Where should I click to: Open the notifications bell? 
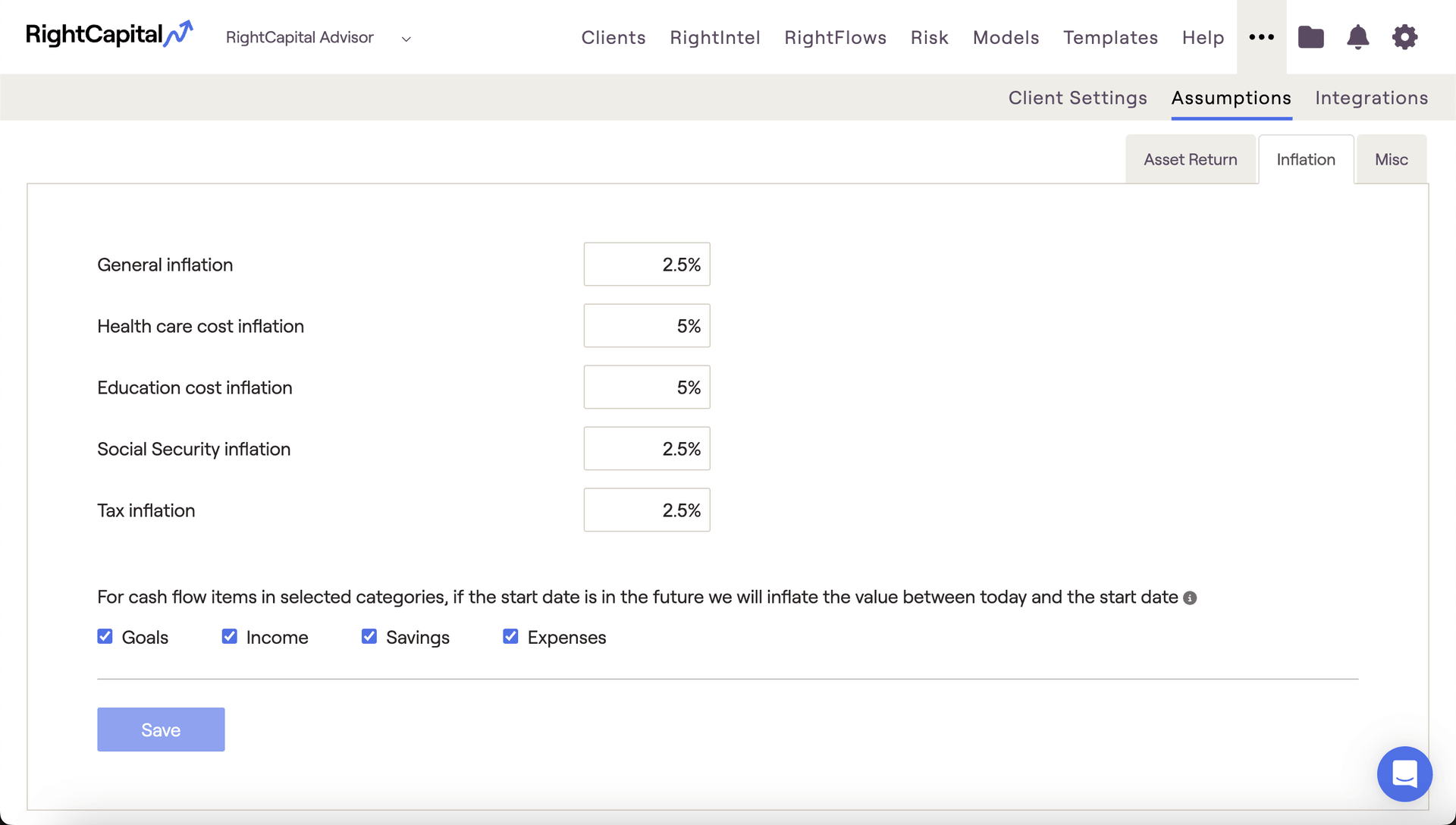[1357, 37]
